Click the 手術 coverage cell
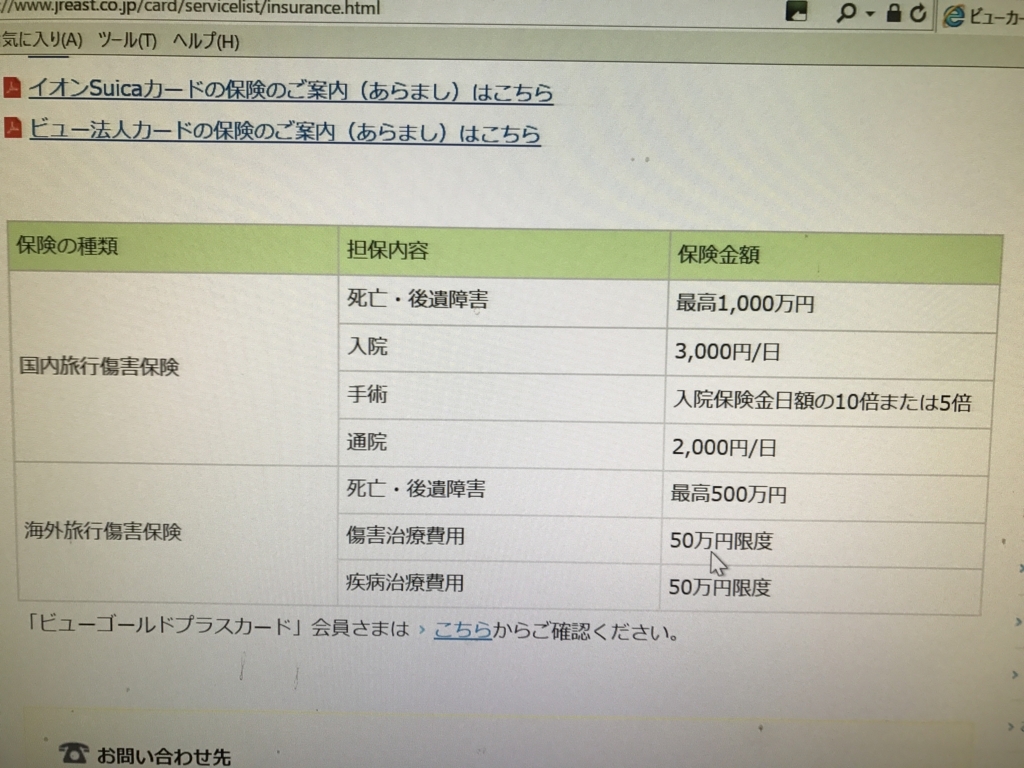The width and height of the screenshot is (1024, 768). point(502,396)
